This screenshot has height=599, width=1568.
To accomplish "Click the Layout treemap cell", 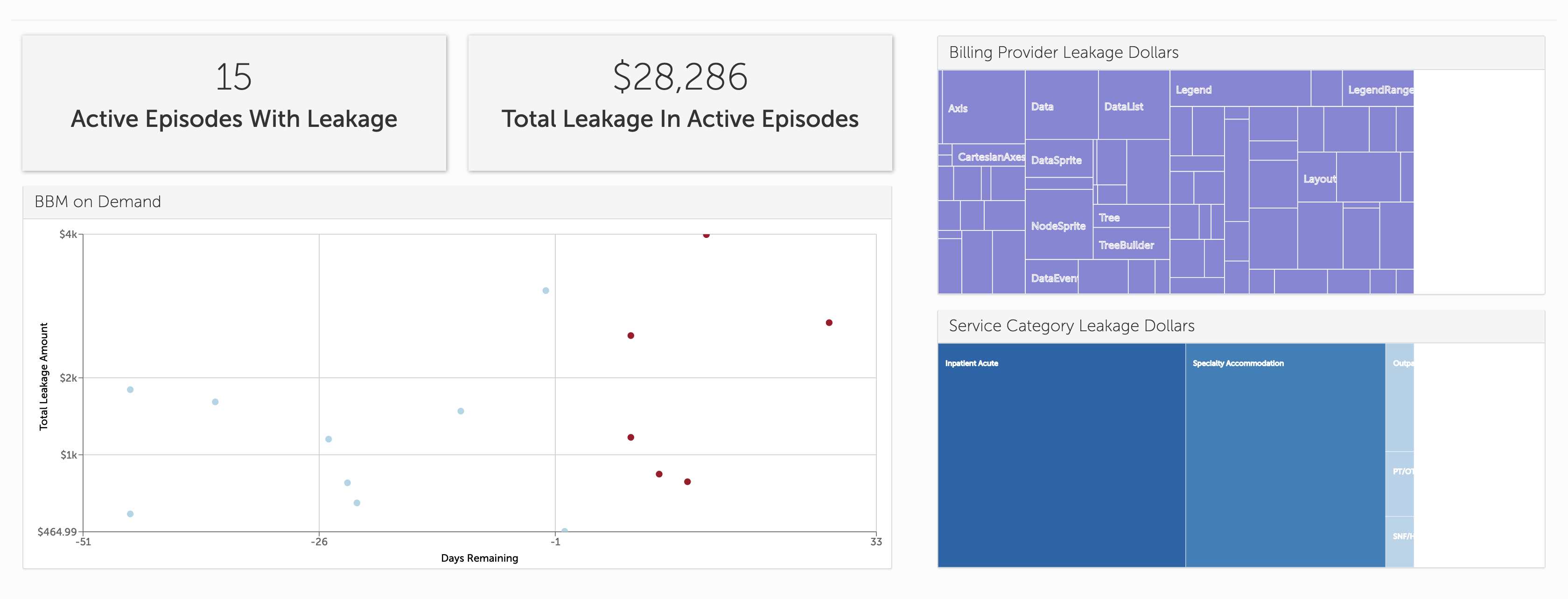I will pos(1317,178).
